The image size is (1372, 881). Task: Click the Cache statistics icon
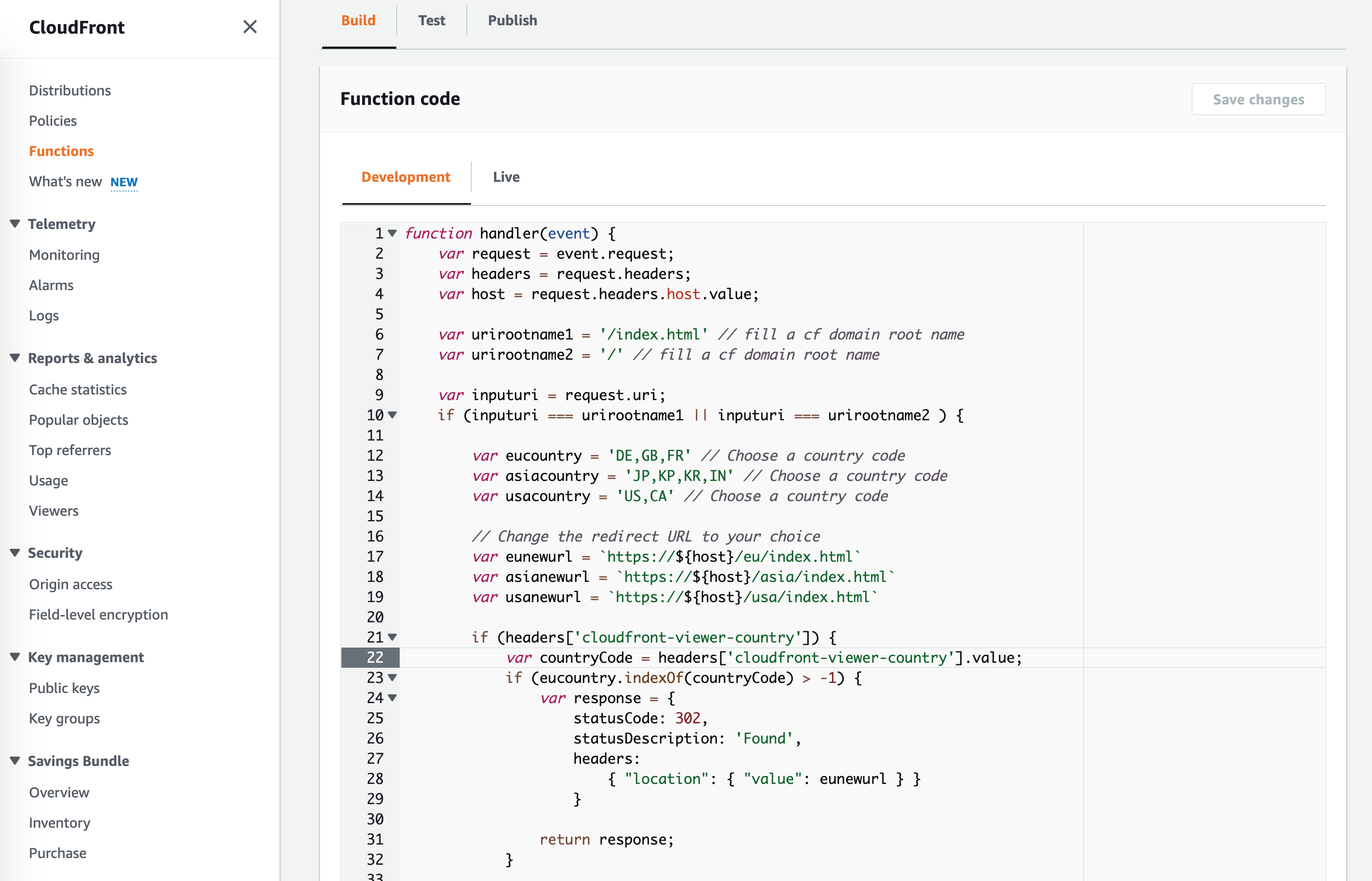(x=78, y=389)
